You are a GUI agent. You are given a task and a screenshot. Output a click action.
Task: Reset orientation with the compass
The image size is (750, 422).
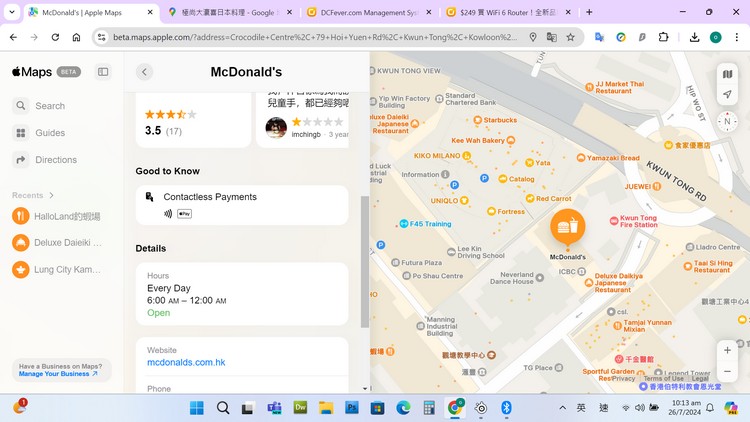click(727, 122)
